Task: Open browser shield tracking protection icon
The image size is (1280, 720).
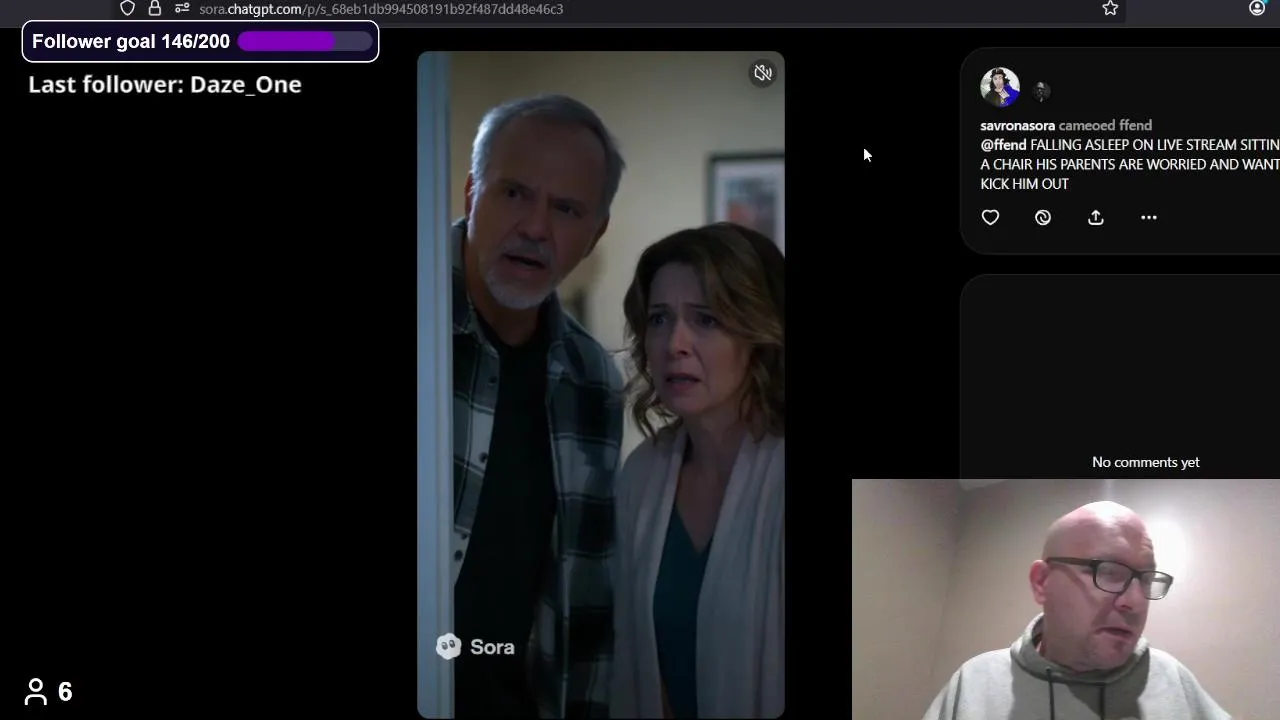Action: point(127,8)
